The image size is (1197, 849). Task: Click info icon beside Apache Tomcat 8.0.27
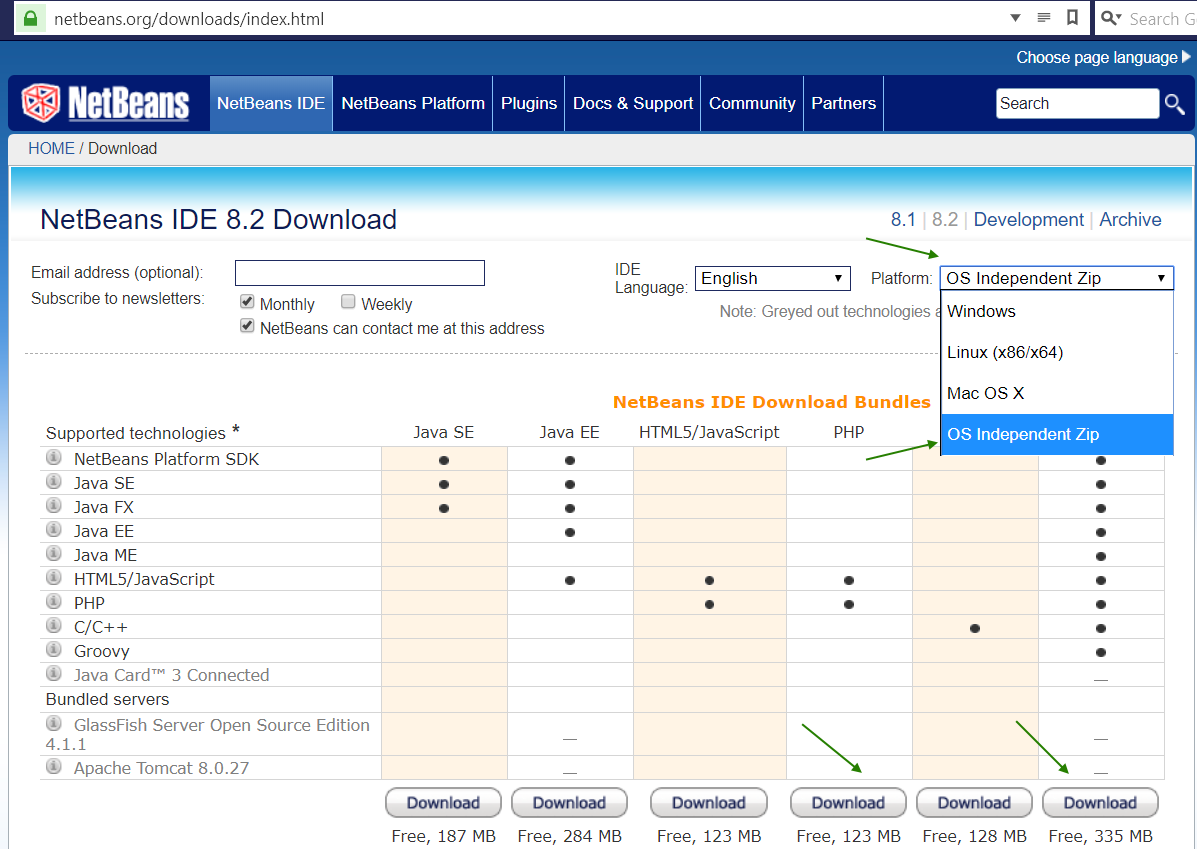53,766
